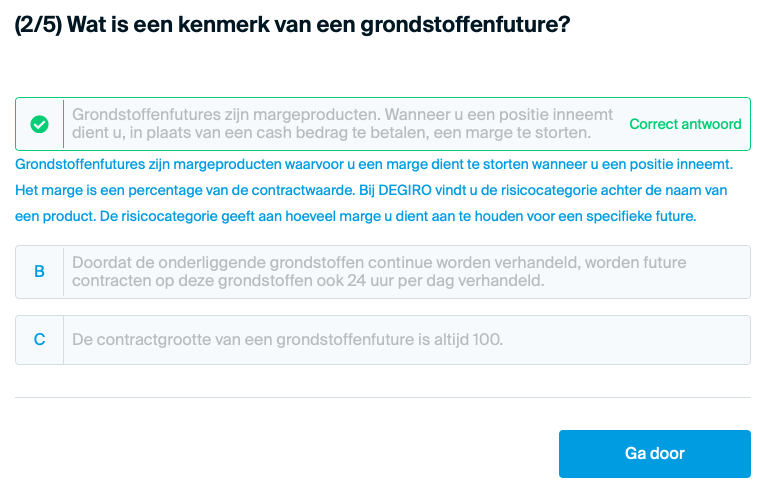Select the letter C answer marker
Screen dimensions: 772x499
(39, 339)
